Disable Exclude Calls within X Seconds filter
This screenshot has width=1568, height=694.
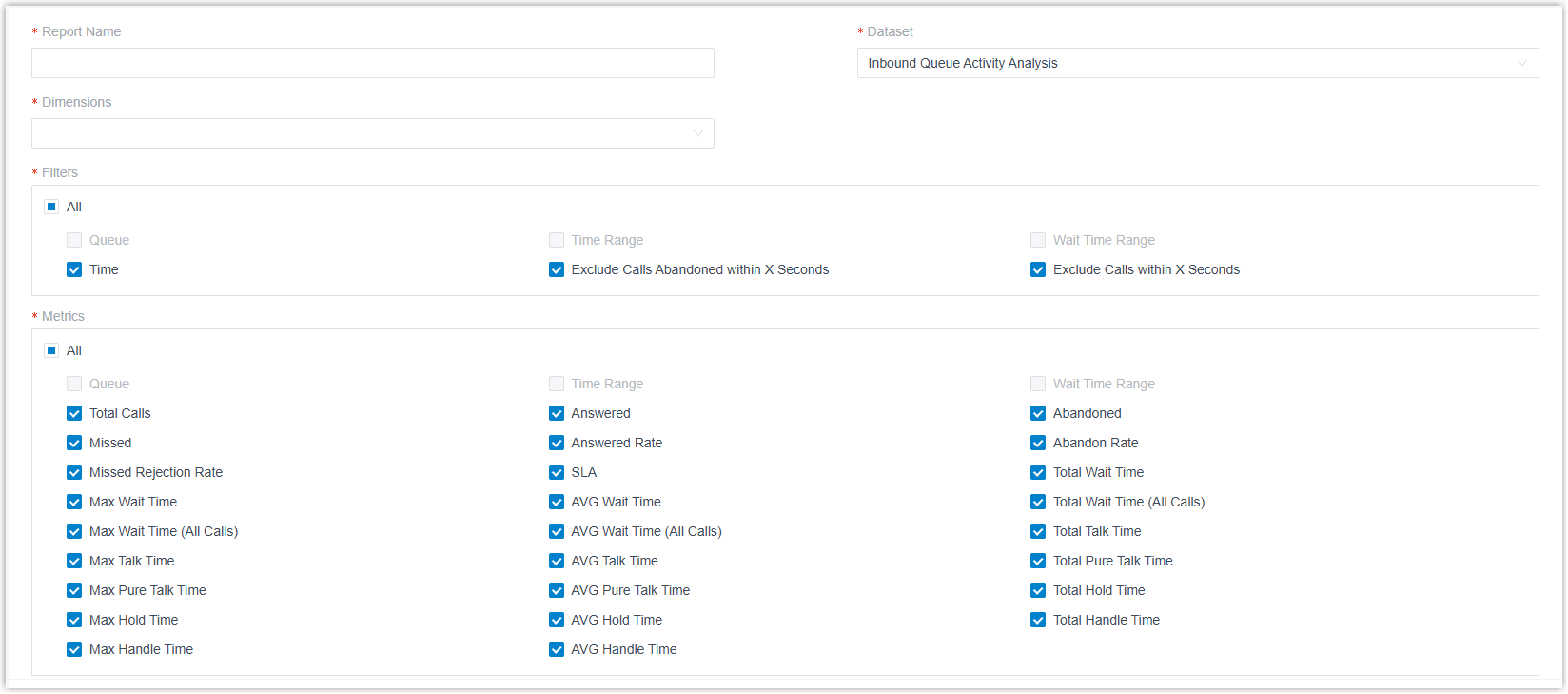pos(1038,269)
